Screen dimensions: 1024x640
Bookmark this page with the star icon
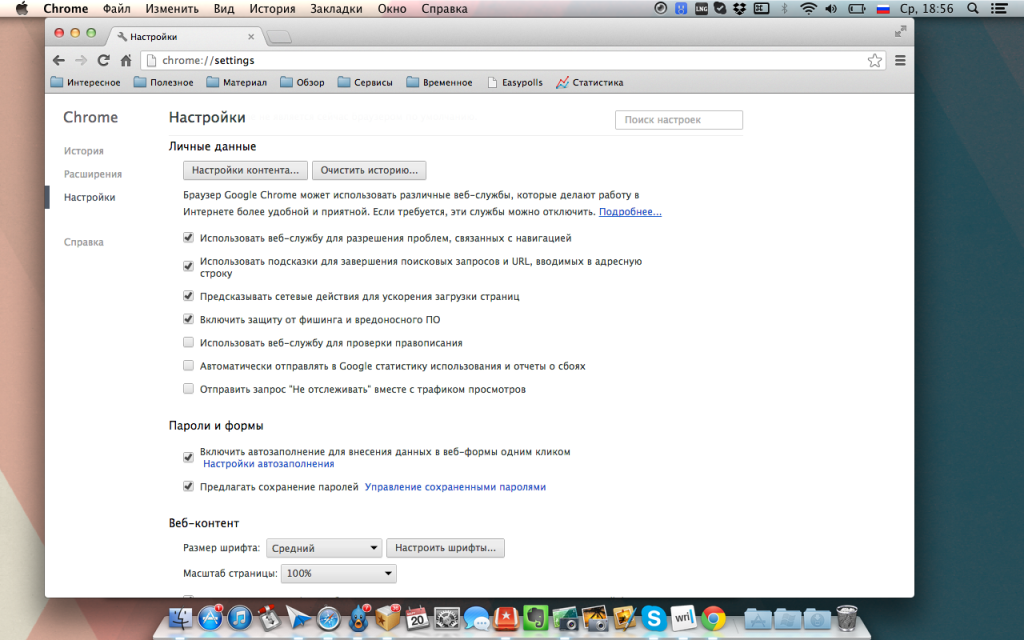click(x=874, y=61)
